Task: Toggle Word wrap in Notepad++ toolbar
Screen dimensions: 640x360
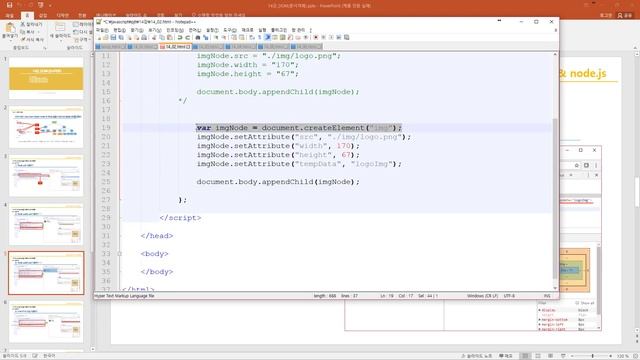Action: 251,38
